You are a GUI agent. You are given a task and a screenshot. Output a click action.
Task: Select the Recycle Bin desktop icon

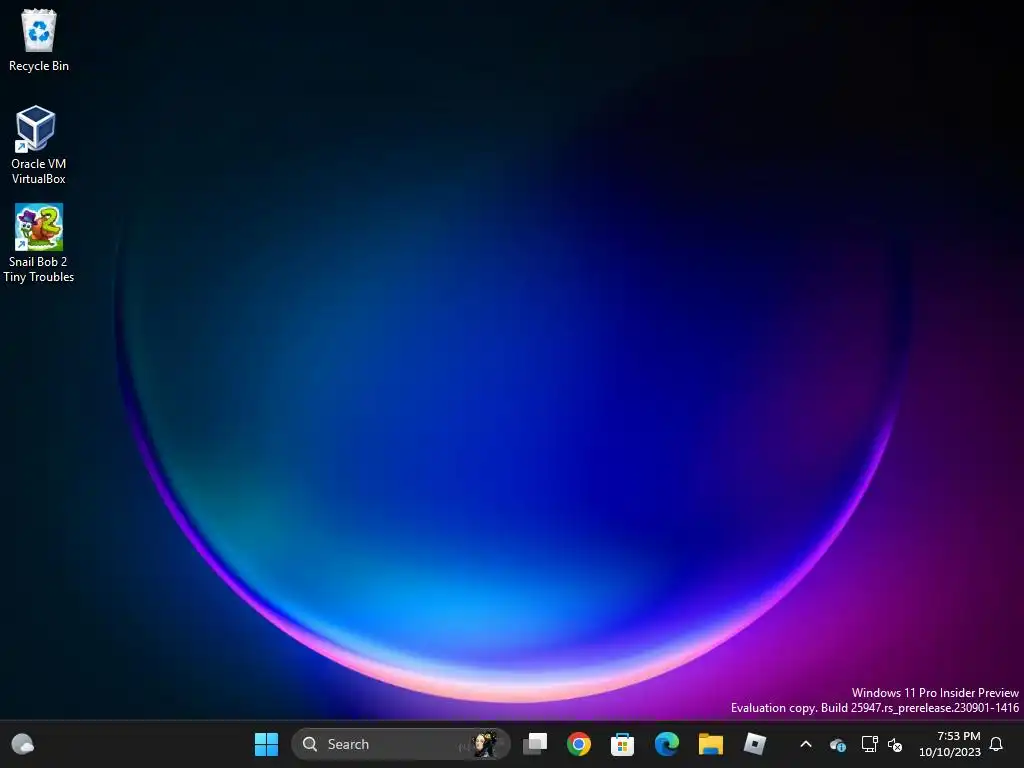[39, 40]
